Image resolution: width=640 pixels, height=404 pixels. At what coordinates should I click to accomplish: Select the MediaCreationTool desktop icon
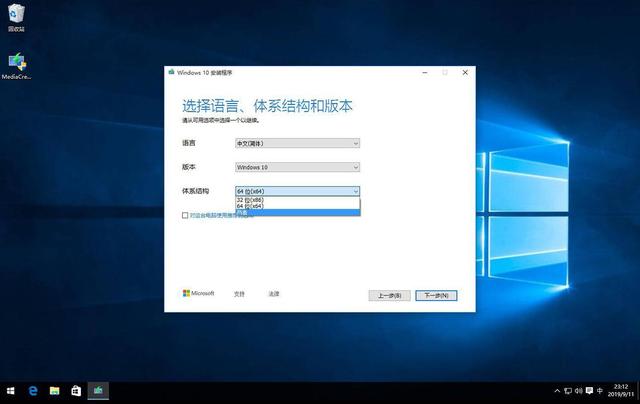[x=17, y=64]
